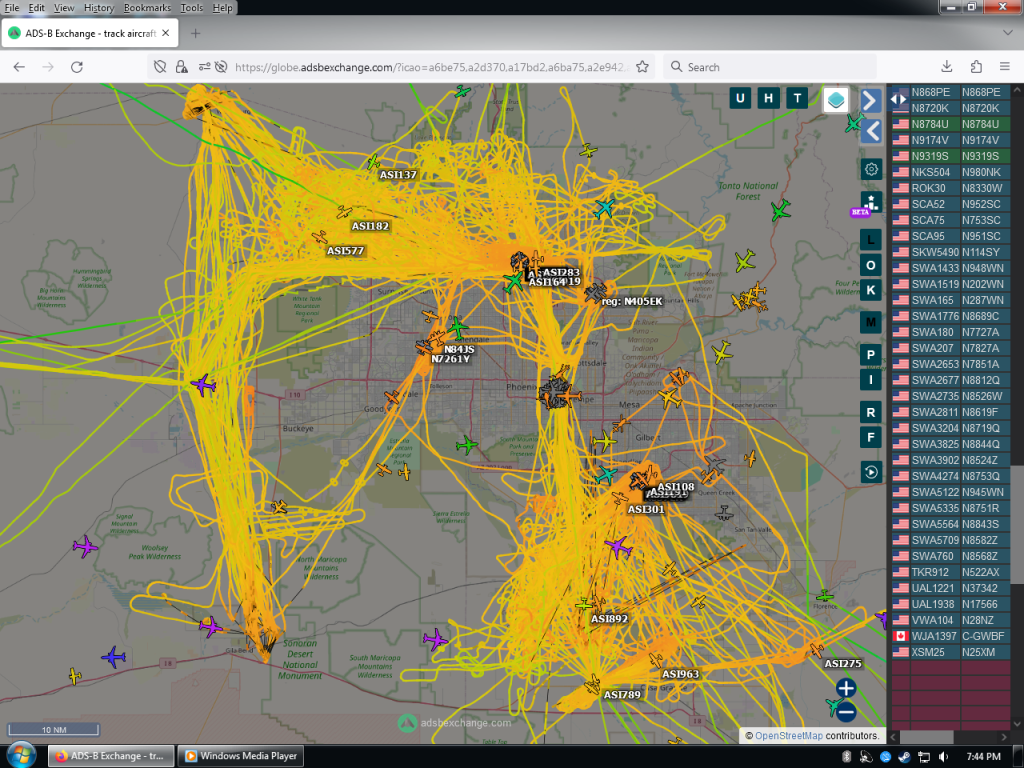
Task: Open a new browser tab
Action: 195,33
